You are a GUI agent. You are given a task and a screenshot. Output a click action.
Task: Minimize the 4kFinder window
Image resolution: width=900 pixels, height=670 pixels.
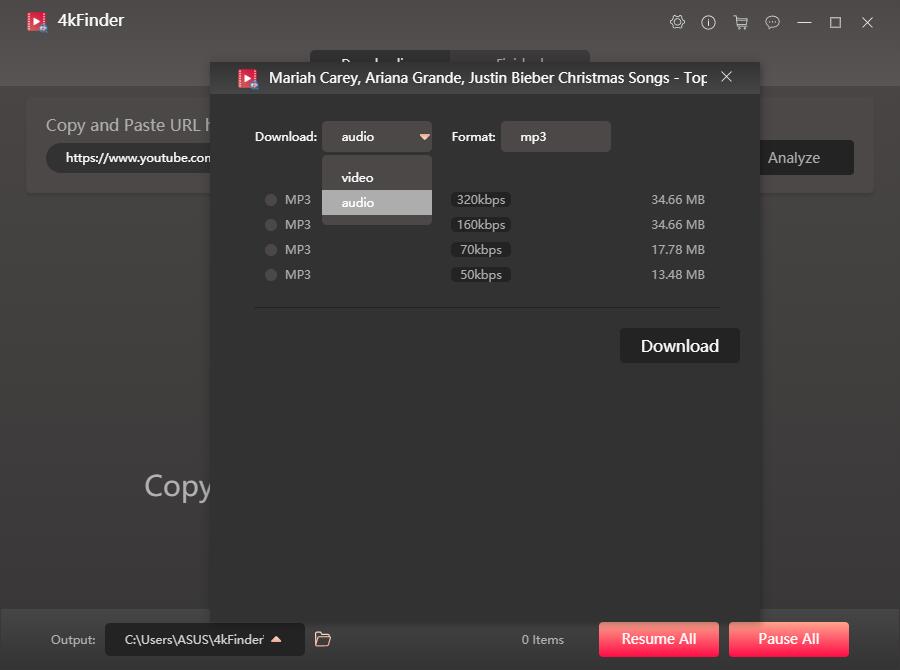tap(804, 22)
